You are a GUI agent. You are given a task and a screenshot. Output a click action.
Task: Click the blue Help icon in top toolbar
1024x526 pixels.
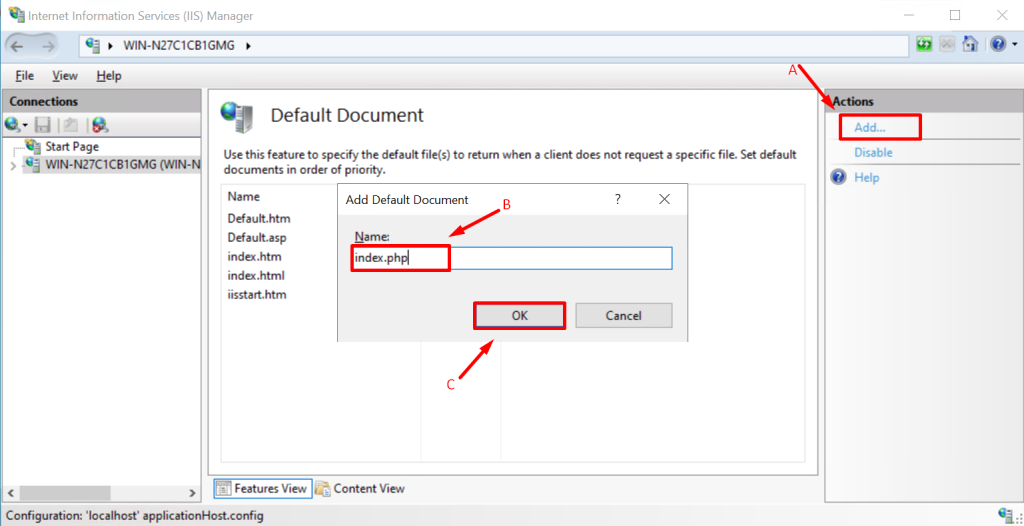(996, 45)
